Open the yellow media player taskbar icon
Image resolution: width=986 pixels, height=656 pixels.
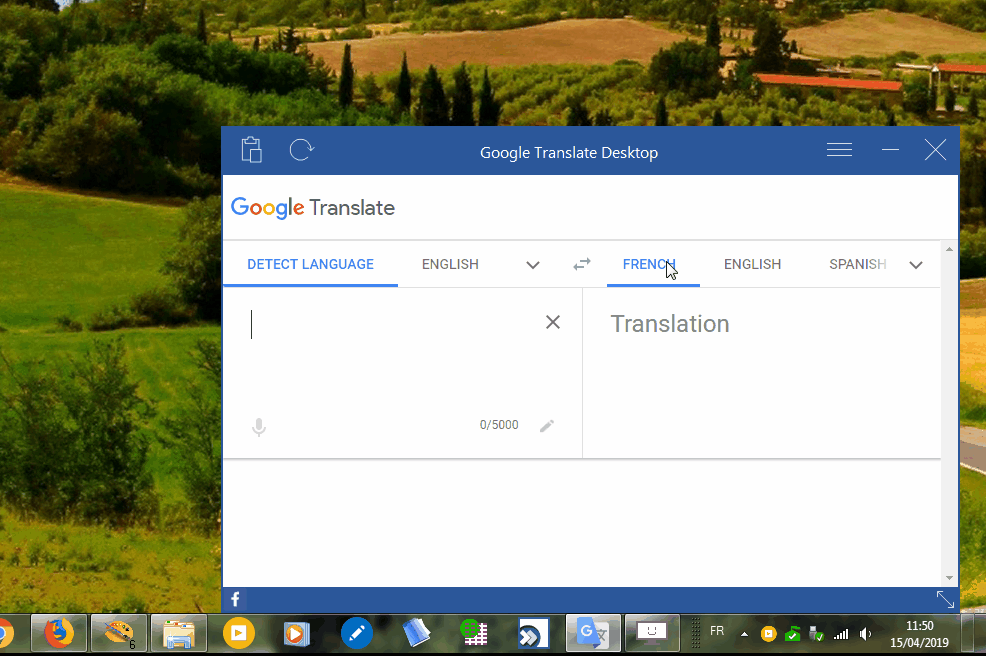click(238, 633)
